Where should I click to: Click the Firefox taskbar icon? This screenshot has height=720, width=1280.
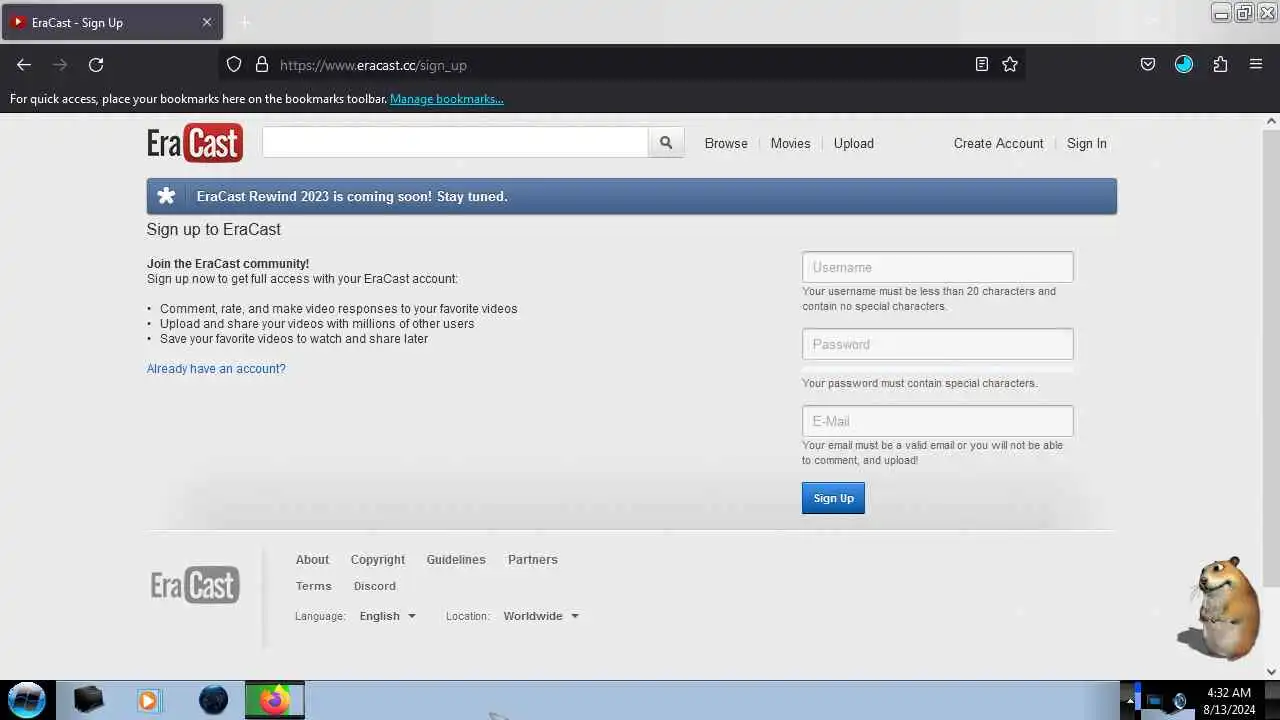point(274,700)
